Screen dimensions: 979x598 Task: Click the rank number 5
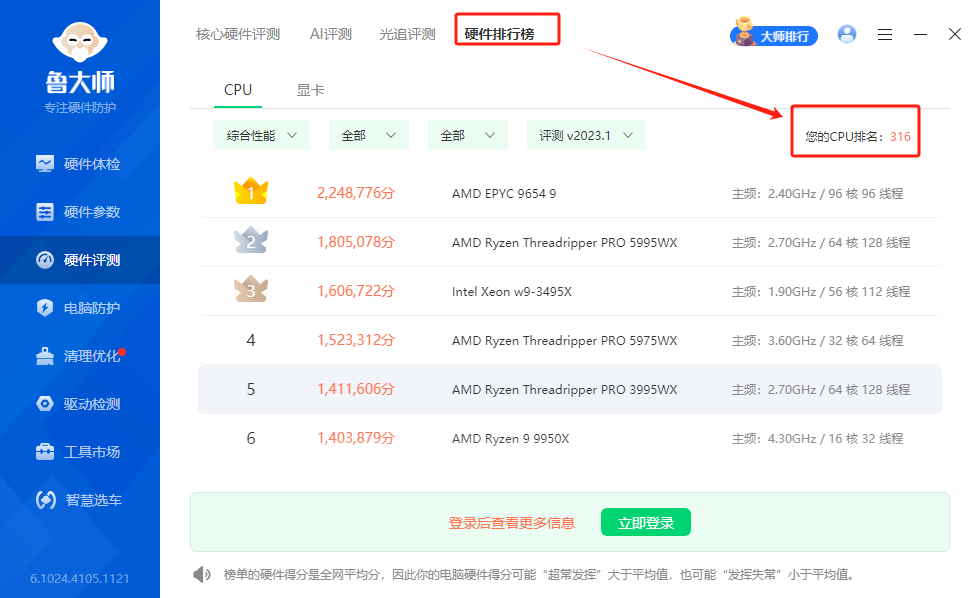(x=251, y=390)
